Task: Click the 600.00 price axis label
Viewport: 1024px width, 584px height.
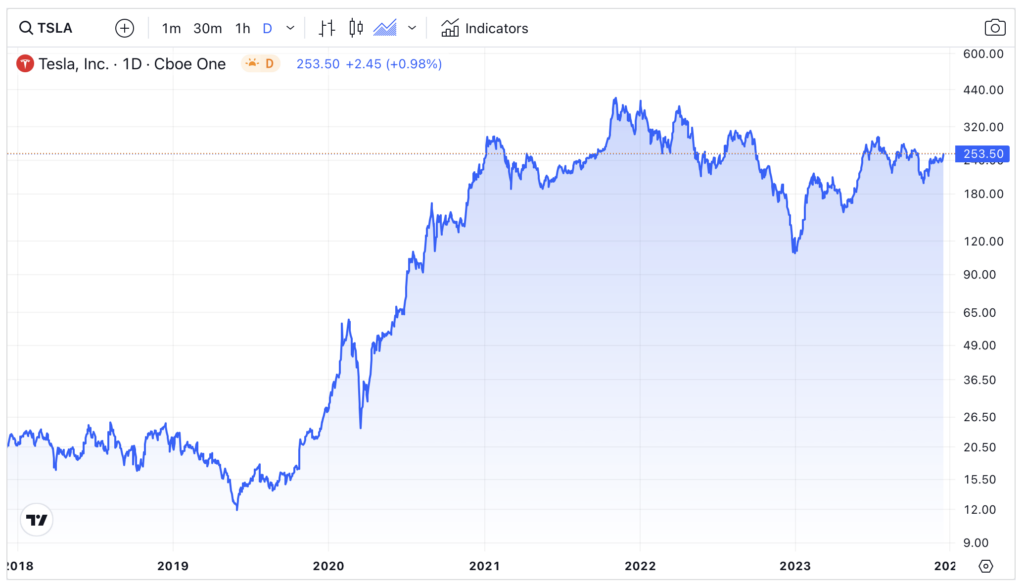Action: (x=984, y=54)
